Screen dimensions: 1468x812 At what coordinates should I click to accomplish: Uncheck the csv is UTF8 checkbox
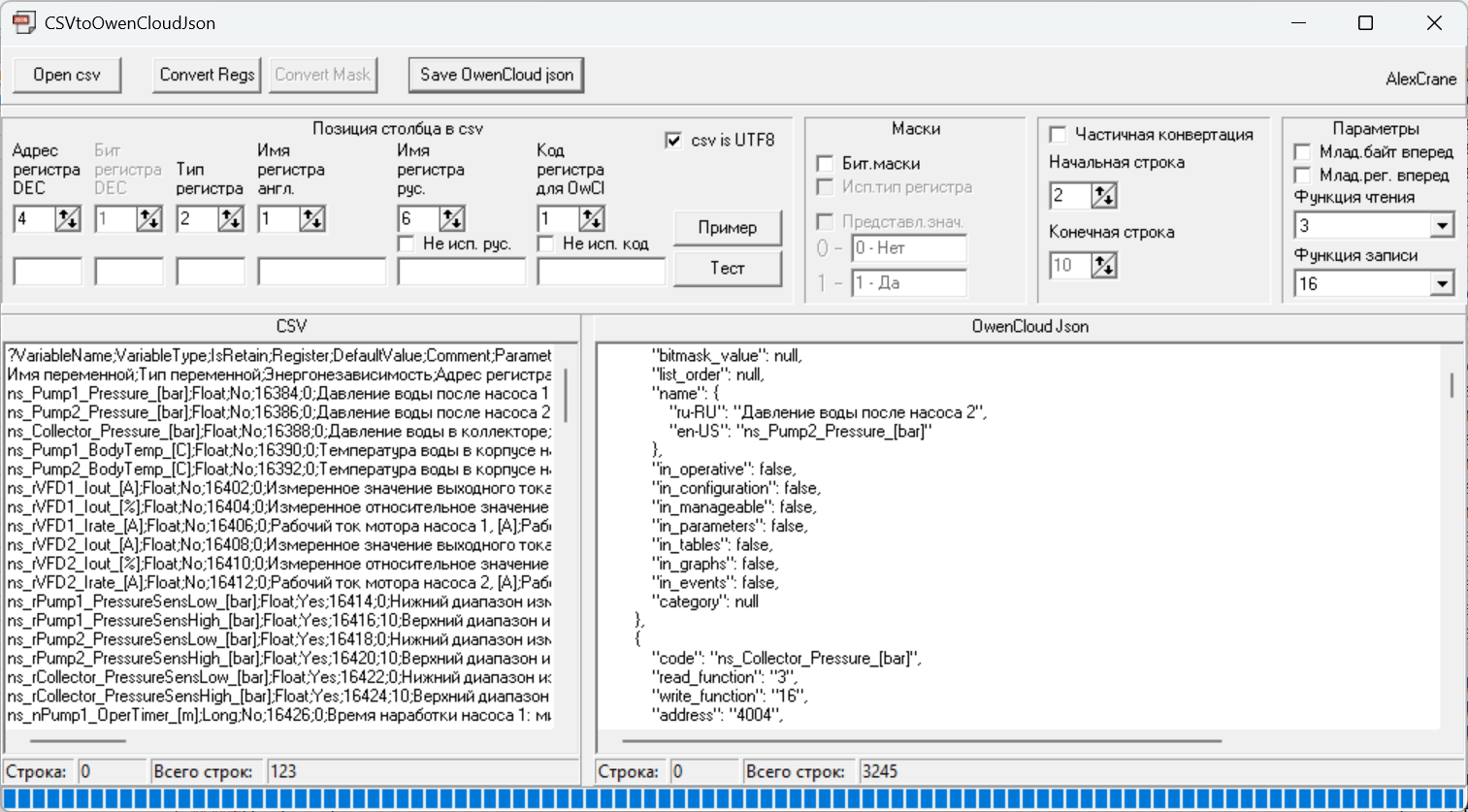[x=673, y=141]
